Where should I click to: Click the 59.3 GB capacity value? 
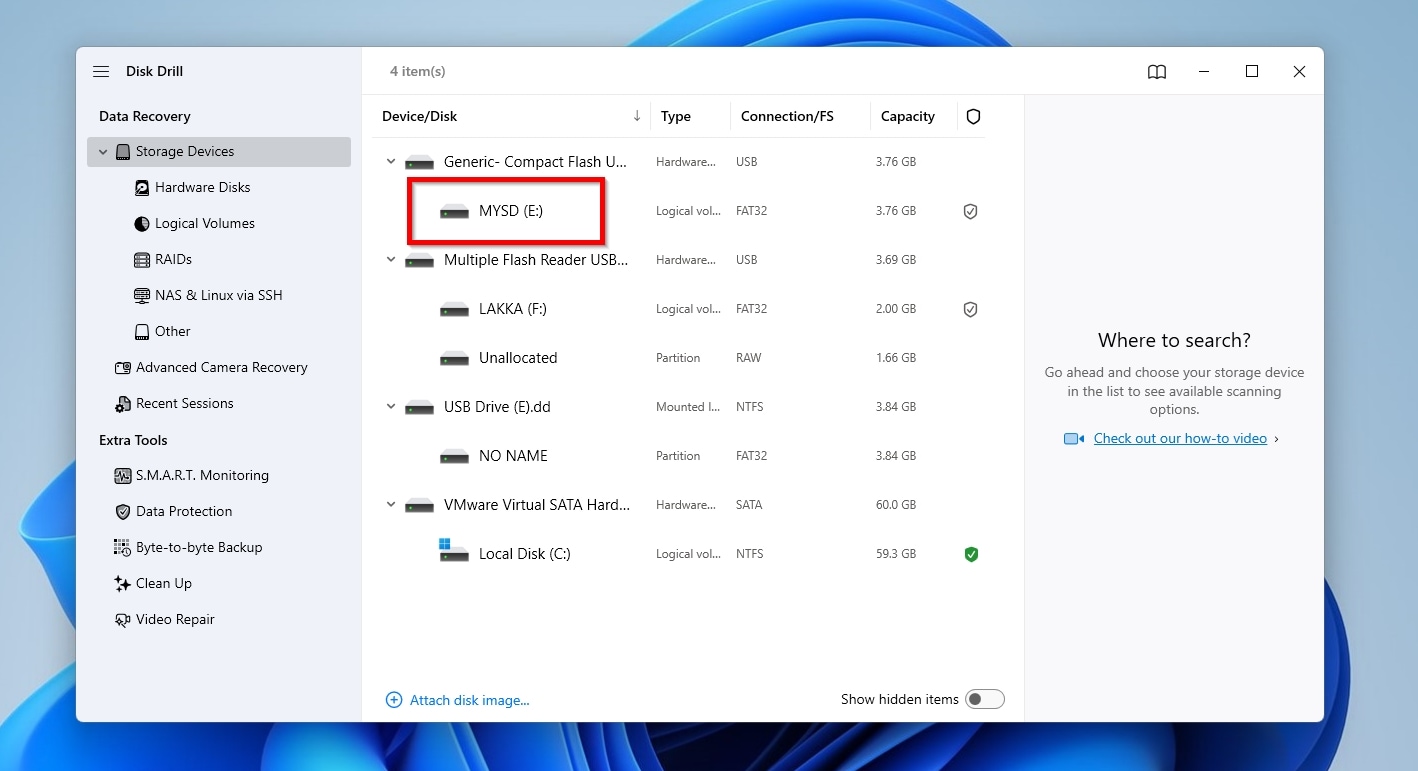(x=896, y=554)
